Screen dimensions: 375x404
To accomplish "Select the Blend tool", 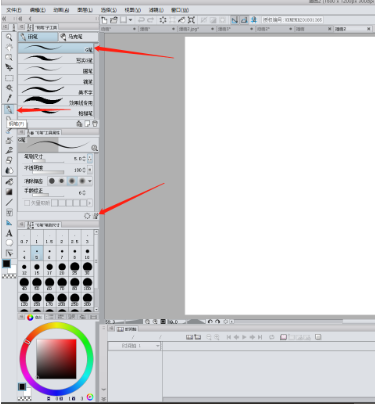I will tap(9, 170).
